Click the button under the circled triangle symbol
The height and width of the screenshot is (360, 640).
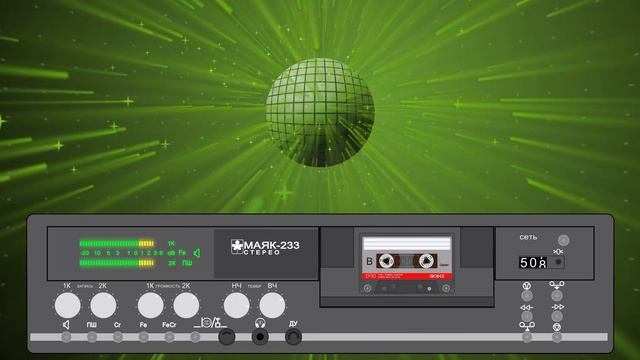(557, 337)
